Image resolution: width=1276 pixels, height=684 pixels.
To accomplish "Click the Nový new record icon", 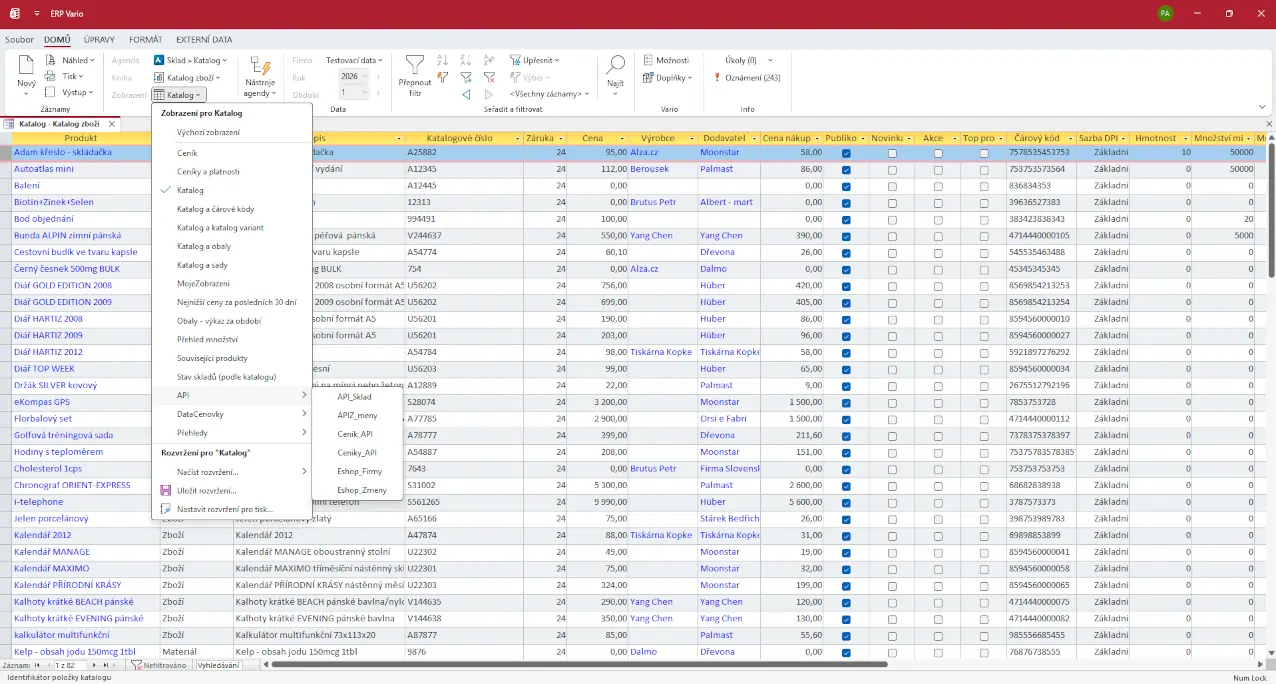I will point(26,67).
